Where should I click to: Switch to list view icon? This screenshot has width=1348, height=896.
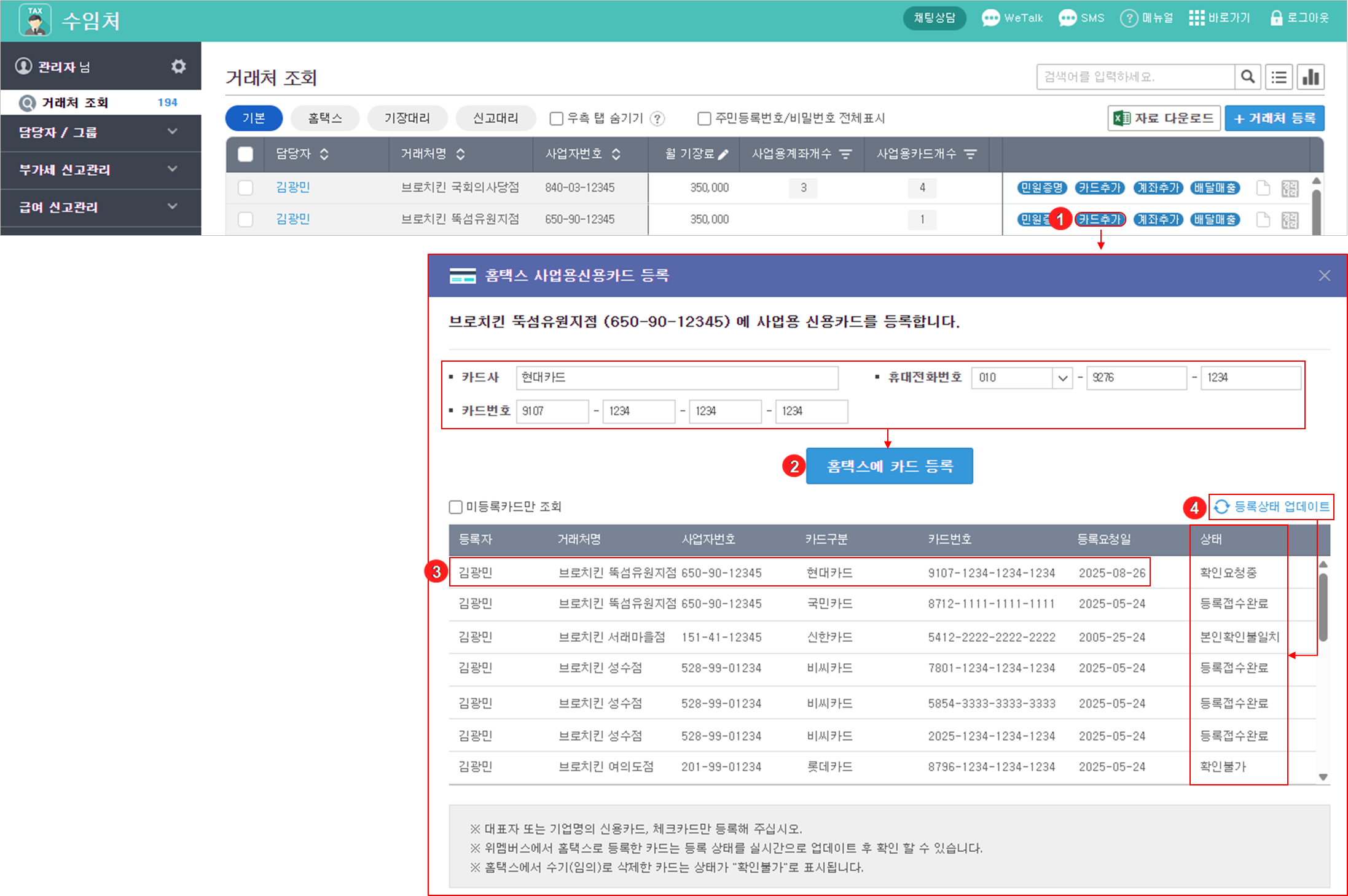click(1279, 77)
